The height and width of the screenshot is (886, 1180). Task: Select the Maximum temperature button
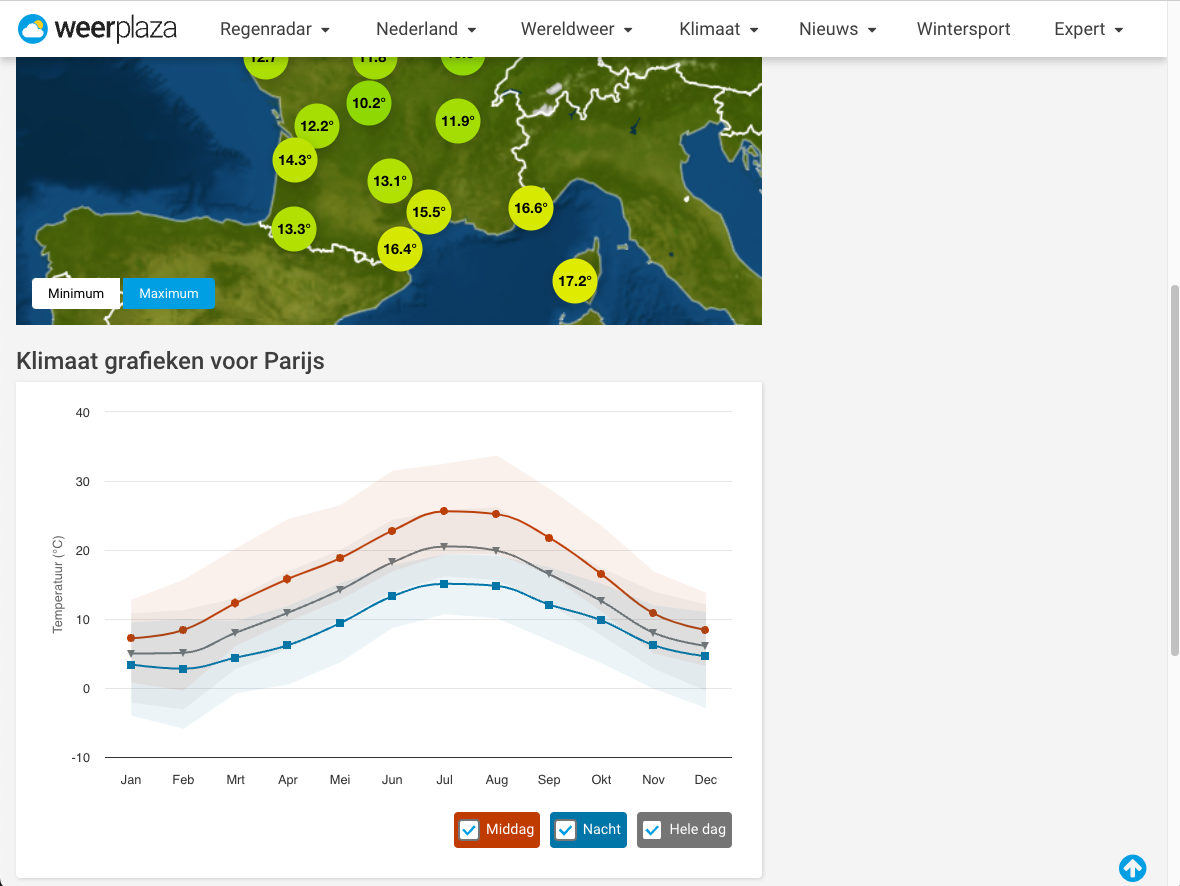[169, 293]
